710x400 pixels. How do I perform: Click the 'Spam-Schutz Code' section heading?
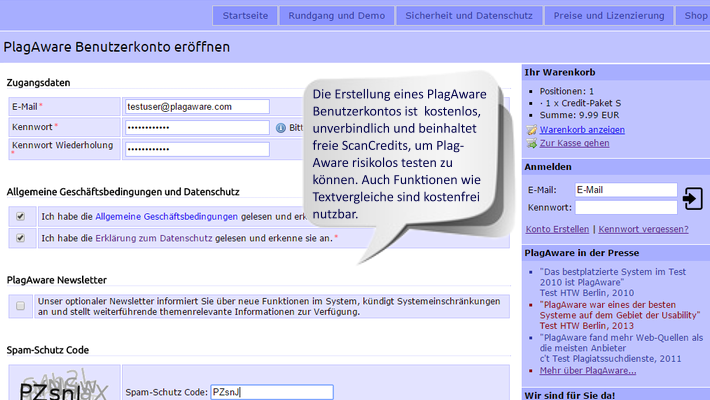pos(48,350)
